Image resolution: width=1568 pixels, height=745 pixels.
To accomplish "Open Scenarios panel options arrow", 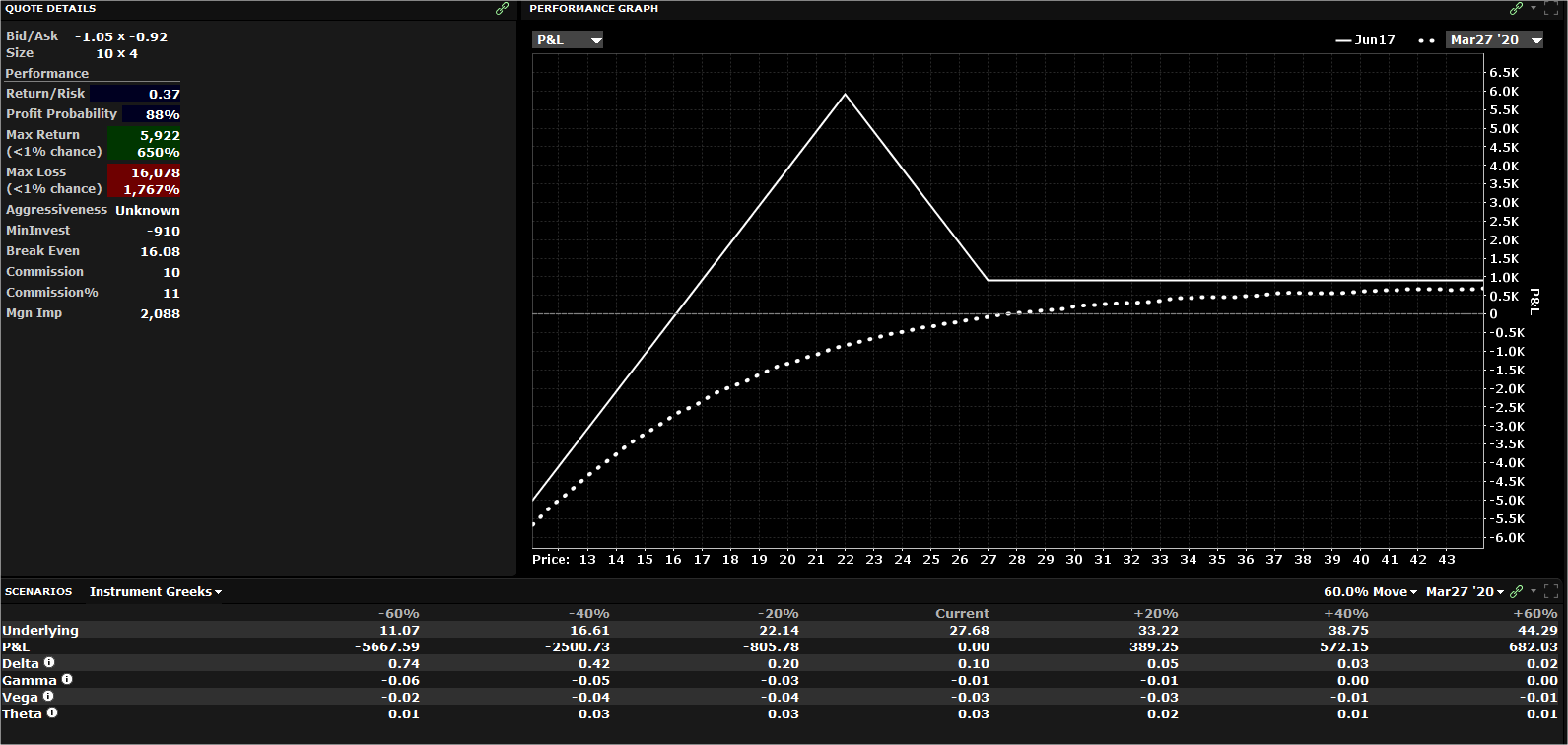I will pos(1534,592).
